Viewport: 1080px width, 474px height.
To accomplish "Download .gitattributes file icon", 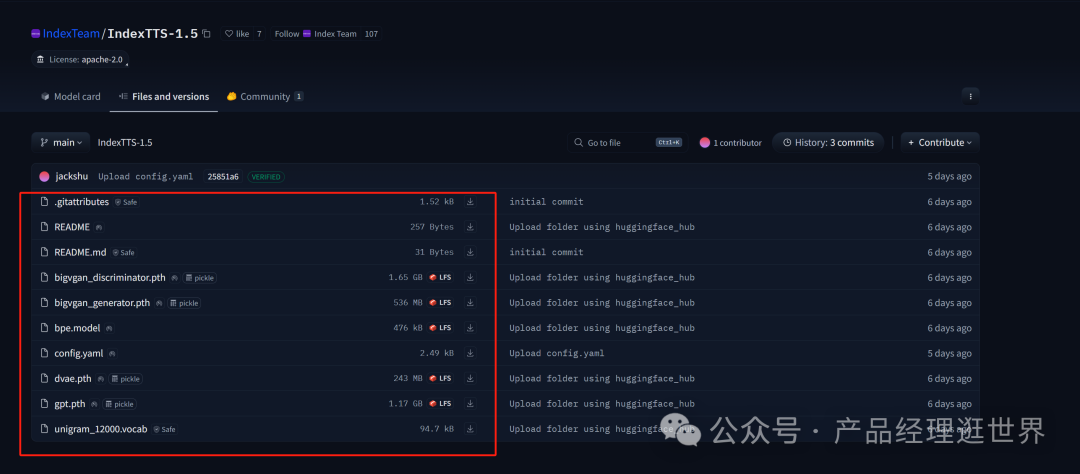I will [470, 202].
